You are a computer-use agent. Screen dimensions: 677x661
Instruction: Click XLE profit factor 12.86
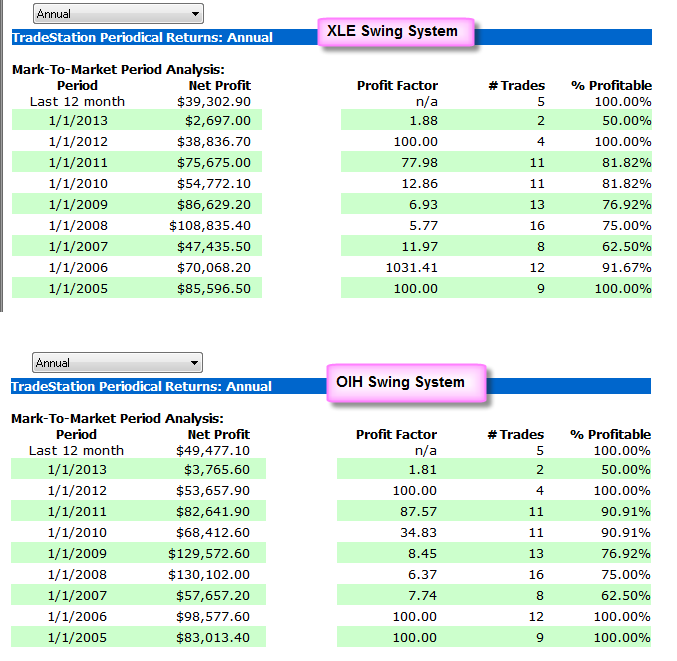tap(420, 184)
